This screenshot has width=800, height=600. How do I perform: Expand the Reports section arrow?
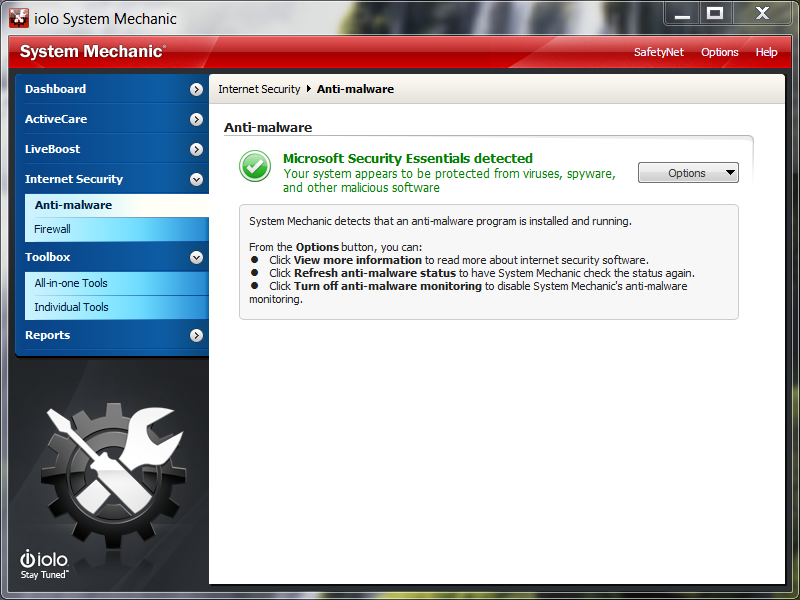pyautogui.click(x=196, y=335)
